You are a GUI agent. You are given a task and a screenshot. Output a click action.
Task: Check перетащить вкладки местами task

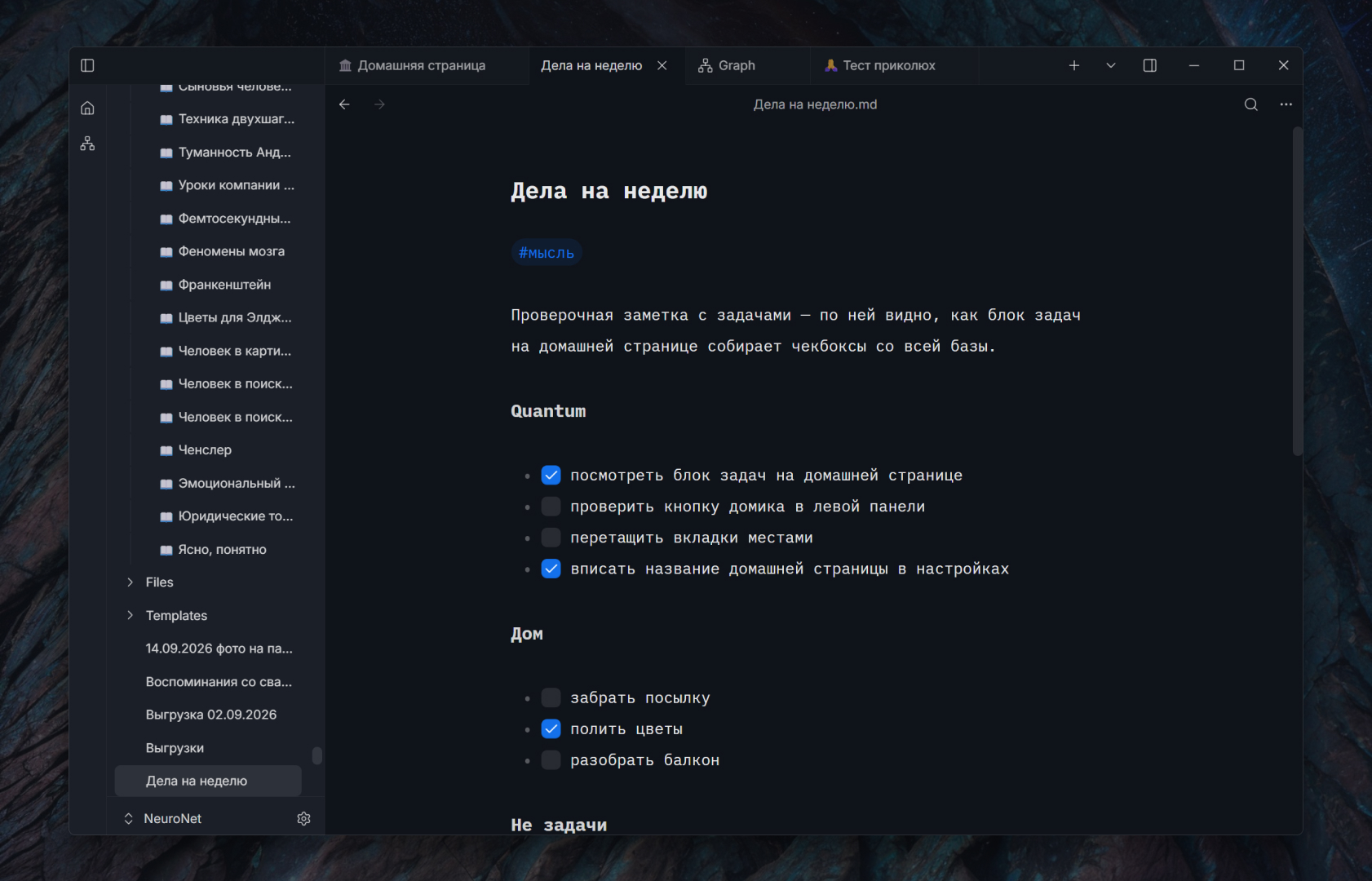click(x=551, y=538)
